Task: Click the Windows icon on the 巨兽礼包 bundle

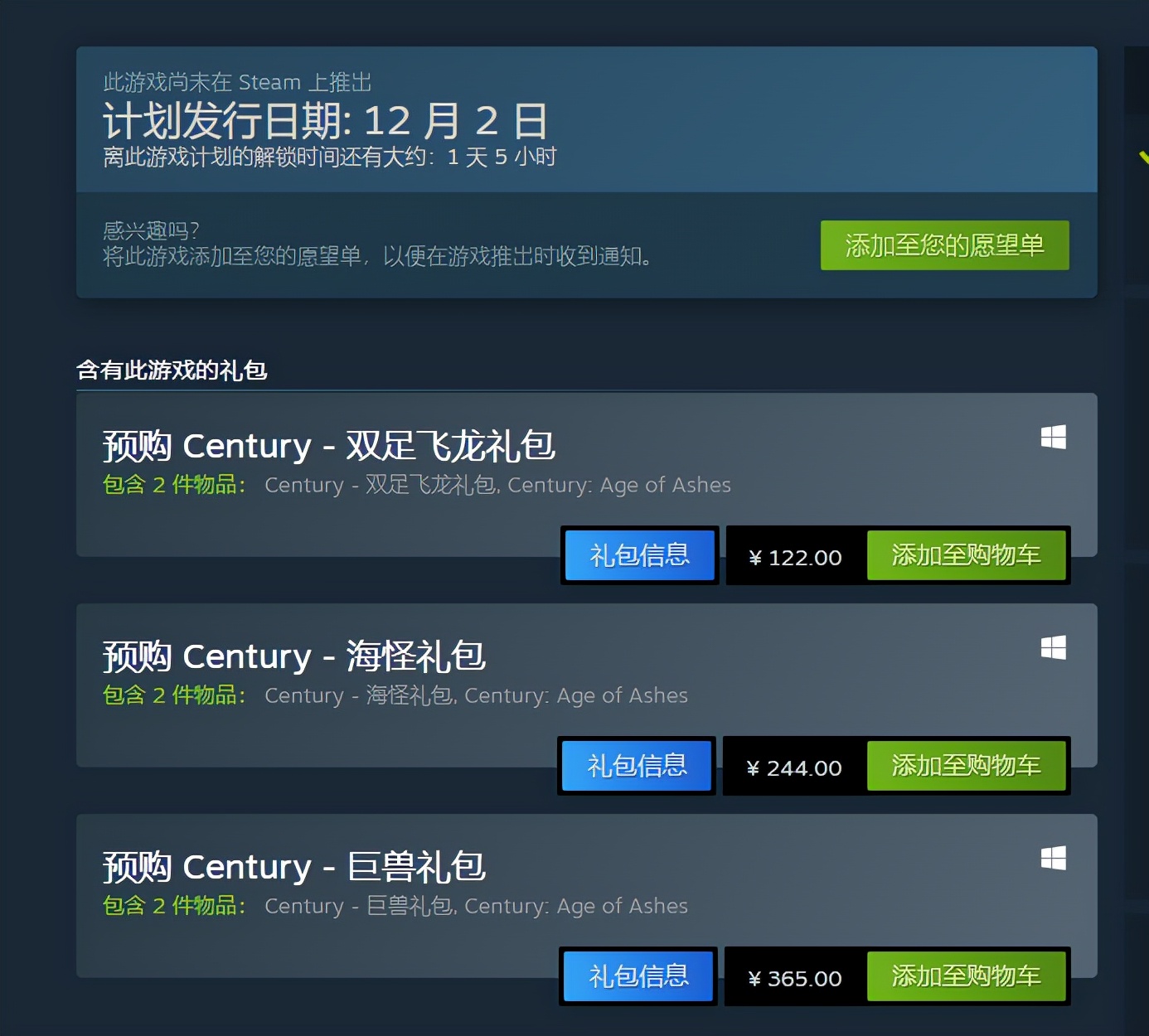Action: coord(1053,858)
